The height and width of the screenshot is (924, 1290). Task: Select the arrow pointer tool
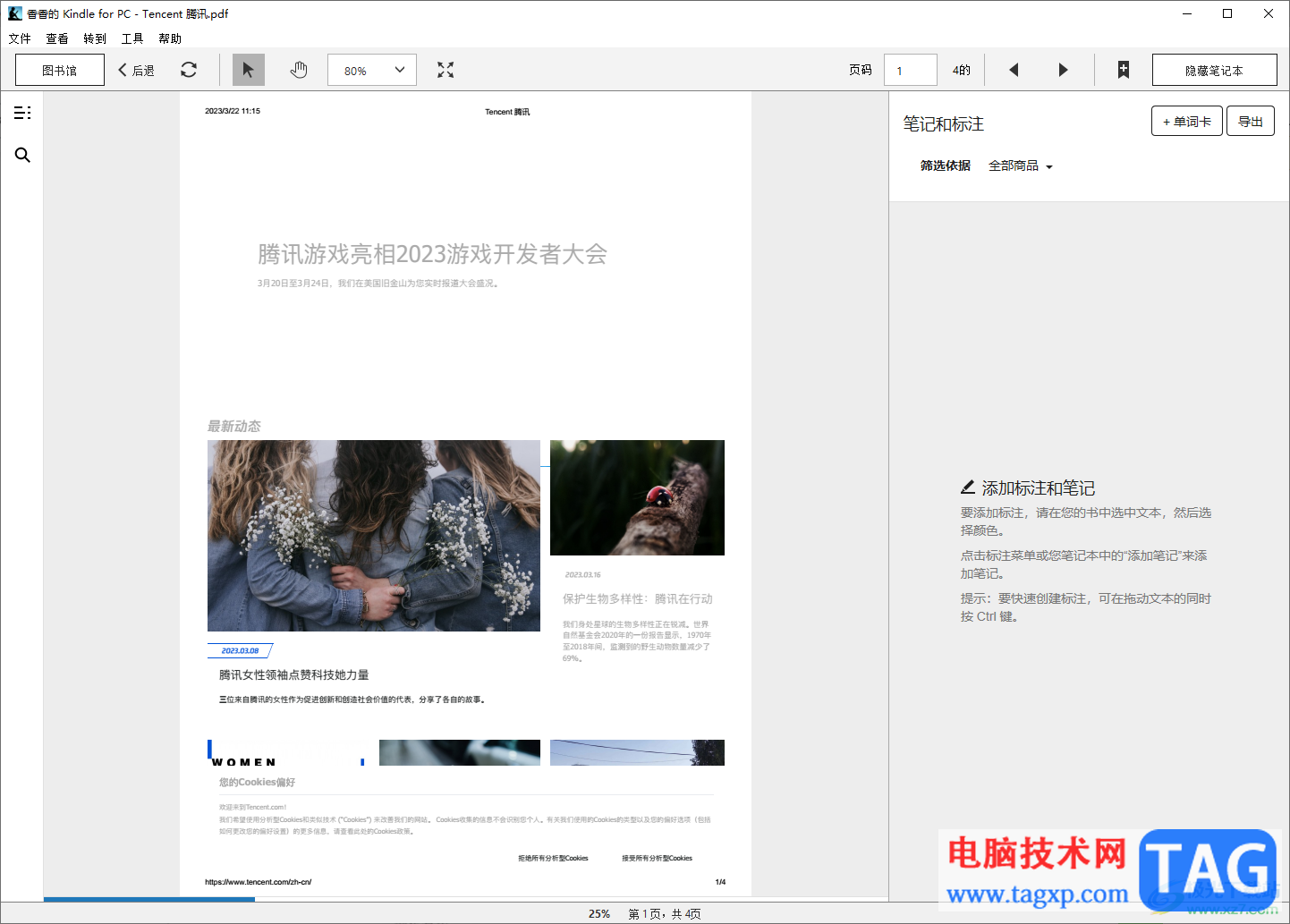tap(249, 70)
